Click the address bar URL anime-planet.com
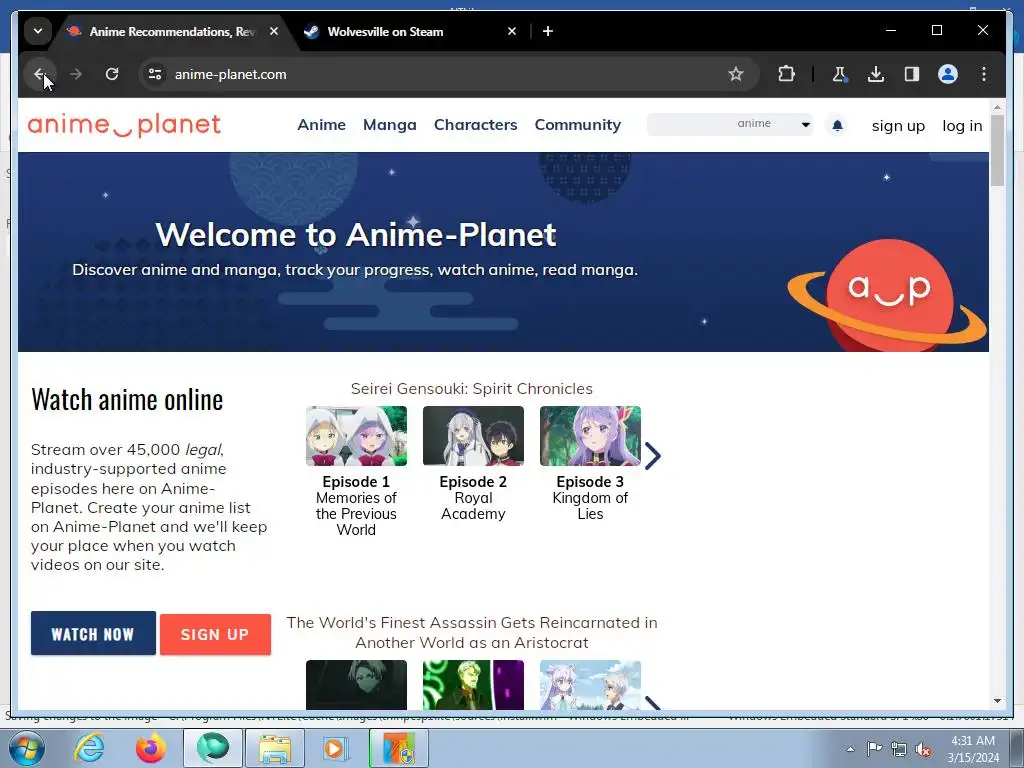The height and width of the screenshot is (768, 1024). (231, 74)
